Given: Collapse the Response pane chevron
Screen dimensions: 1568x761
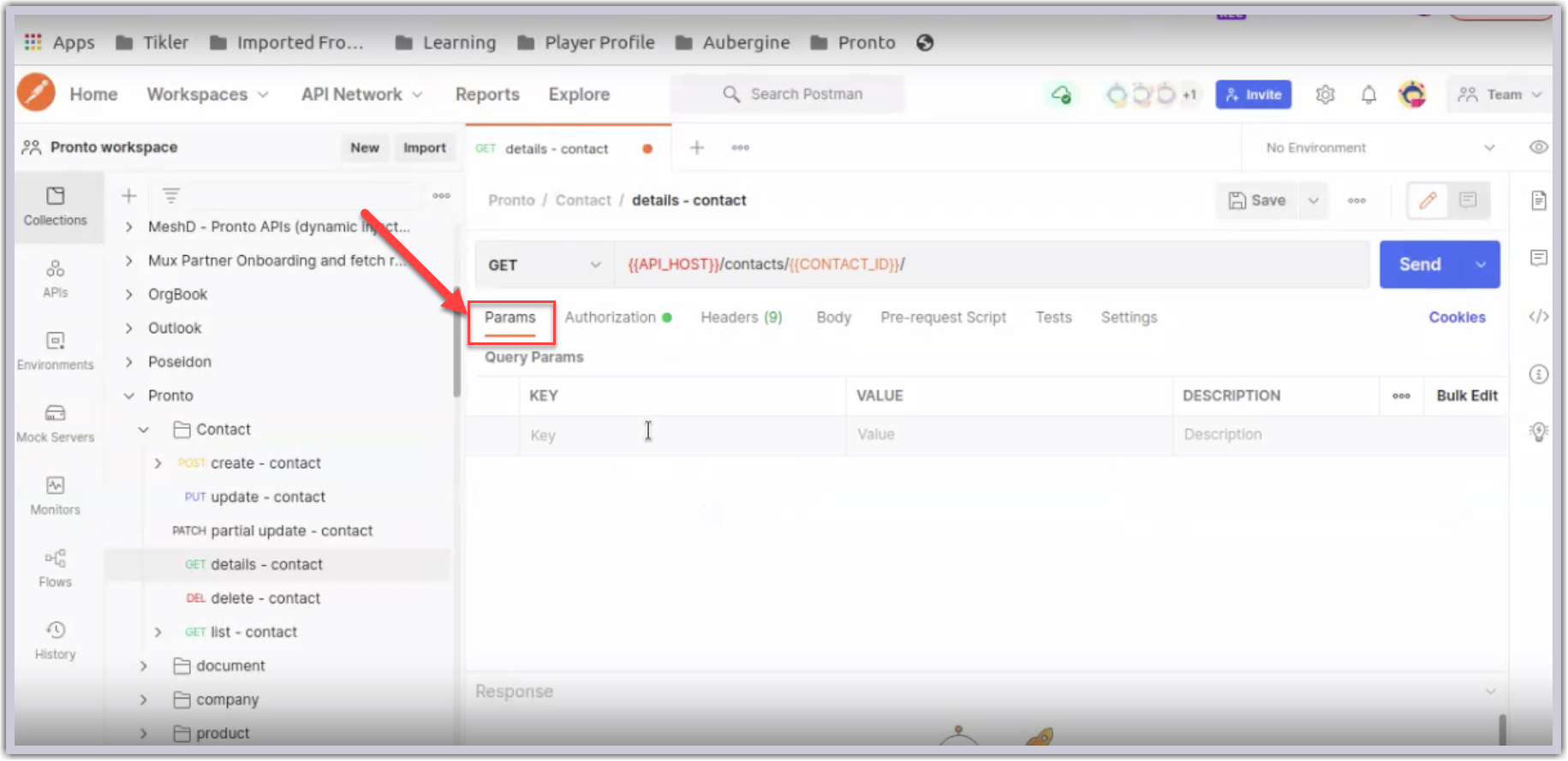Looking at the screenshot, I should 1490,691.
